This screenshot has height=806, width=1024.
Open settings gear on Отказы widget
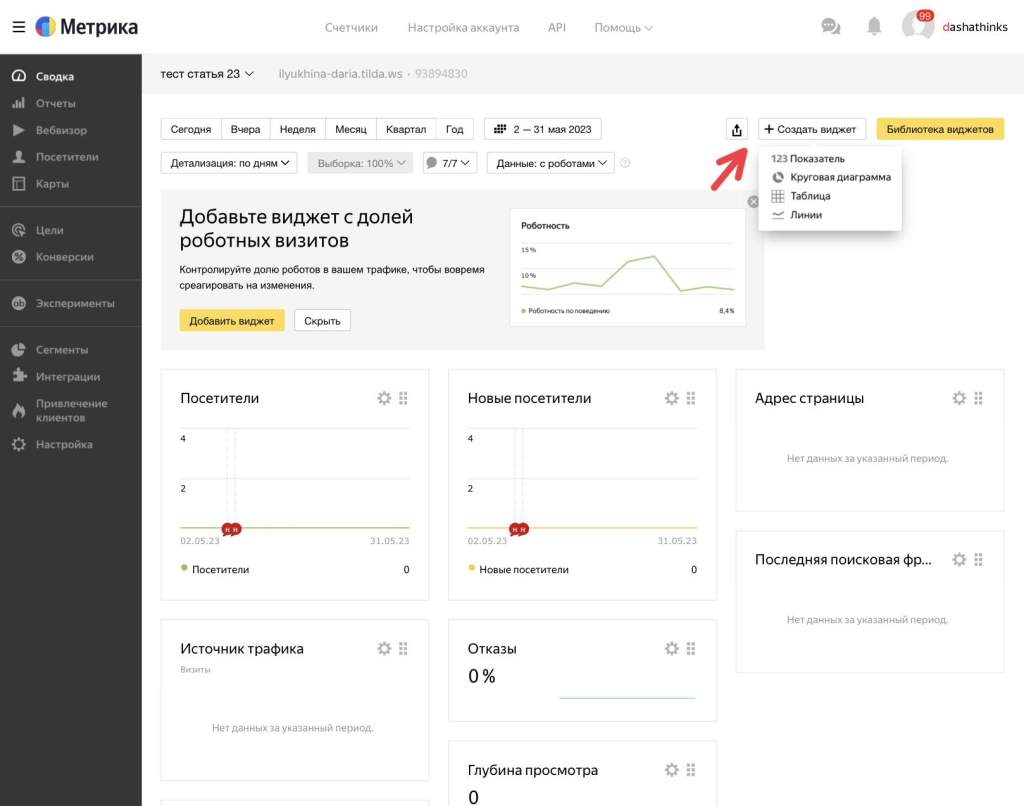[672, 648]
